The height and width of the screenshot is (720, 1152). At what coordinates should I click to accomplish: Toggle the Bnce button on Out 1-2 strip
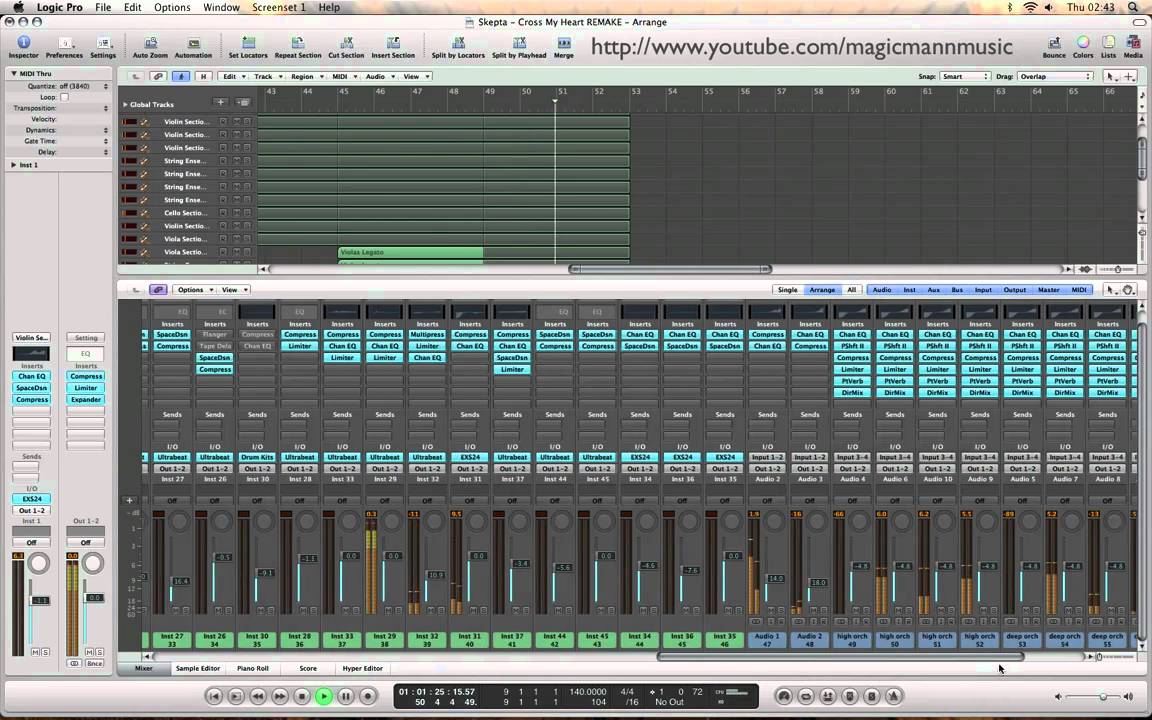pyautogui.click(x=94, y=663)
